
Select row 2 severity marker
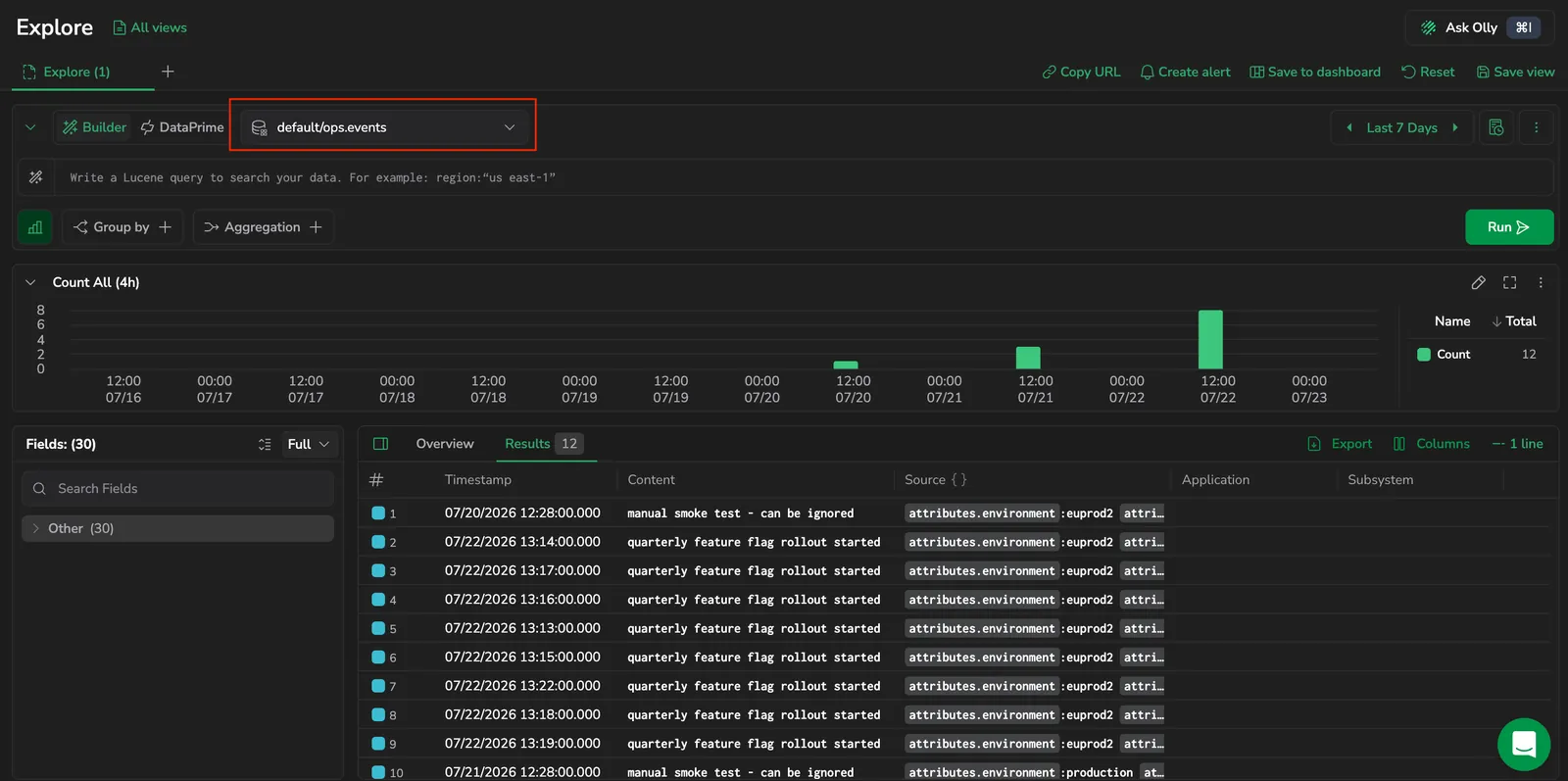coord(378,542)
